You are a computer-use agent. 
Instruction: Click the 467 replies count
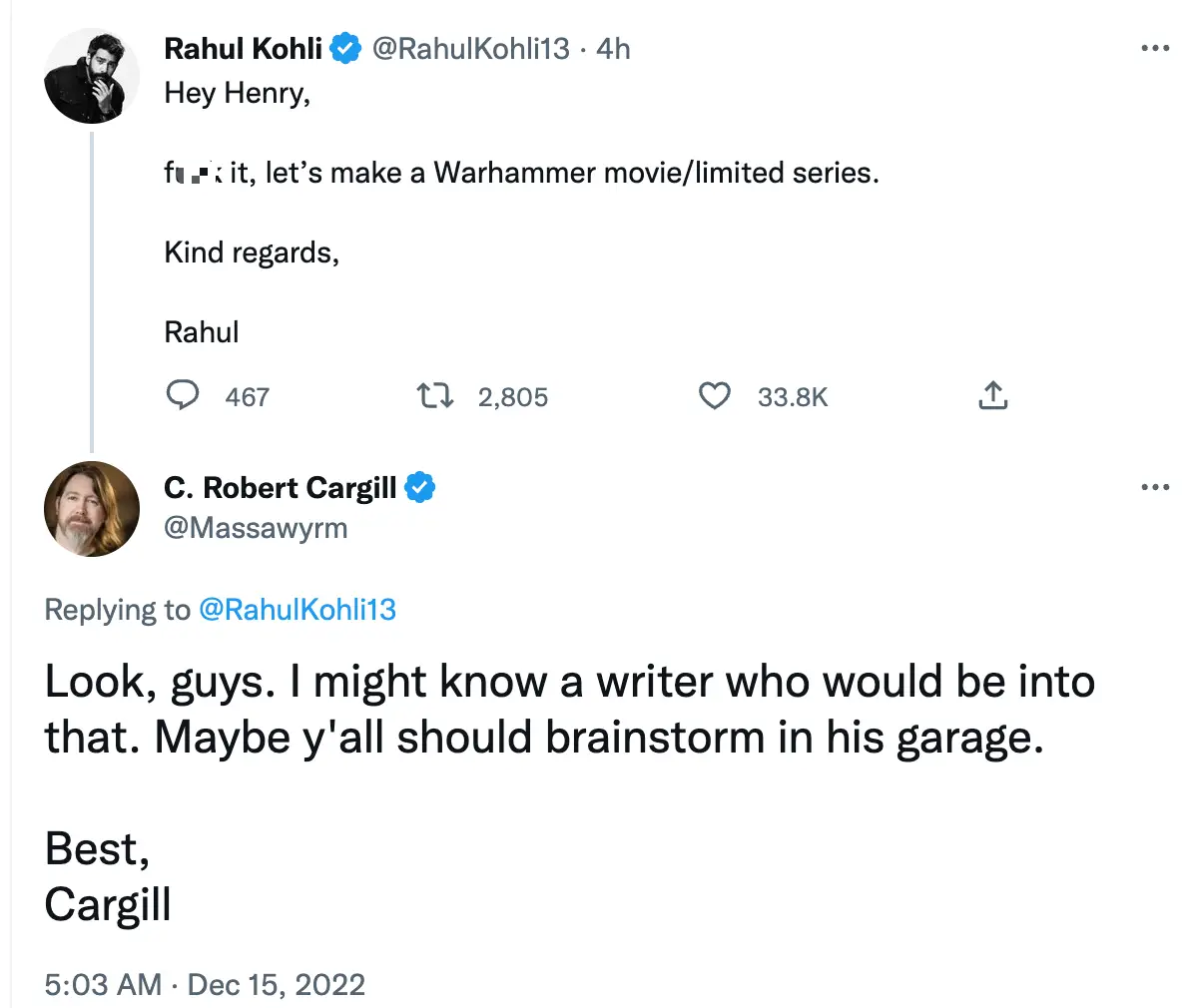tap(247, 397)
